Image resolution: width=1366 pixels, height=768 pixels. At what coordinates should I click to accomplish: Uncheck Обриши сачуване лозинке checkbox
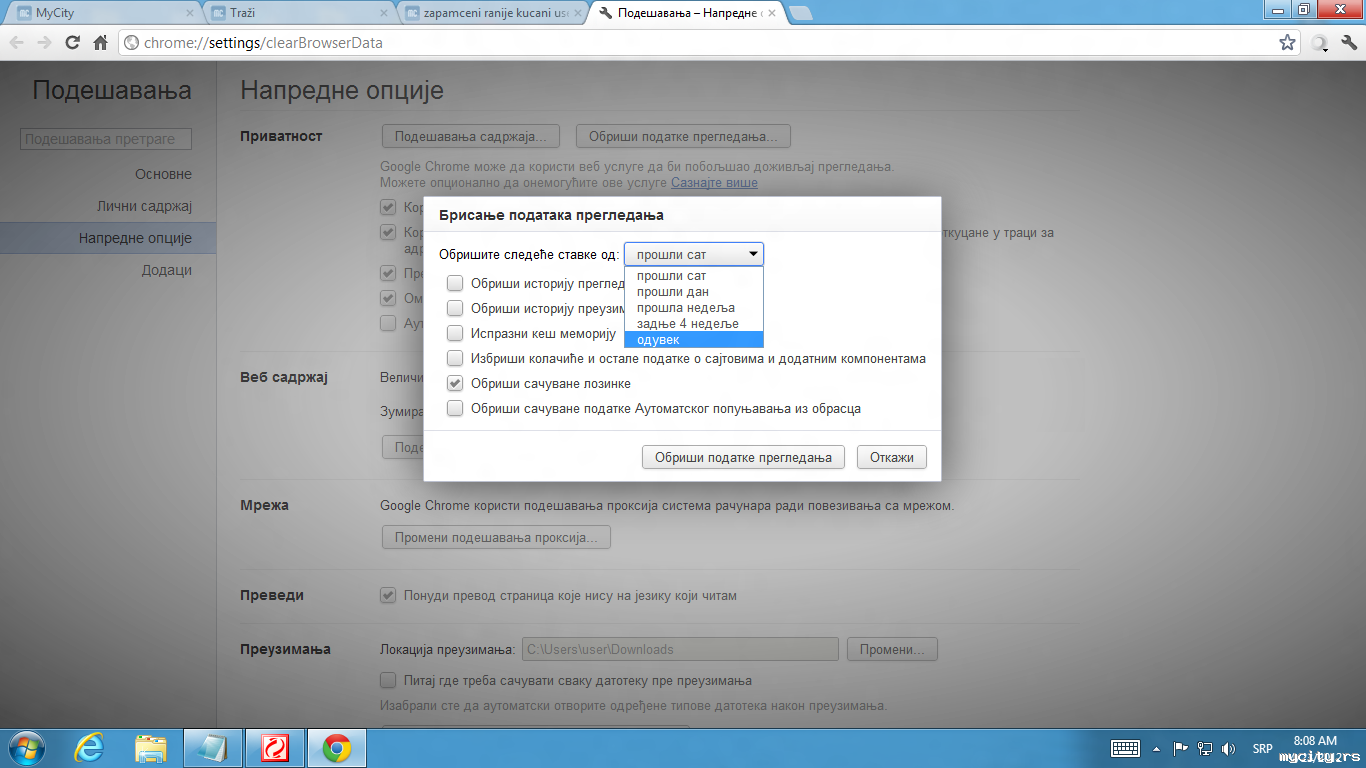tap(455, 383)
